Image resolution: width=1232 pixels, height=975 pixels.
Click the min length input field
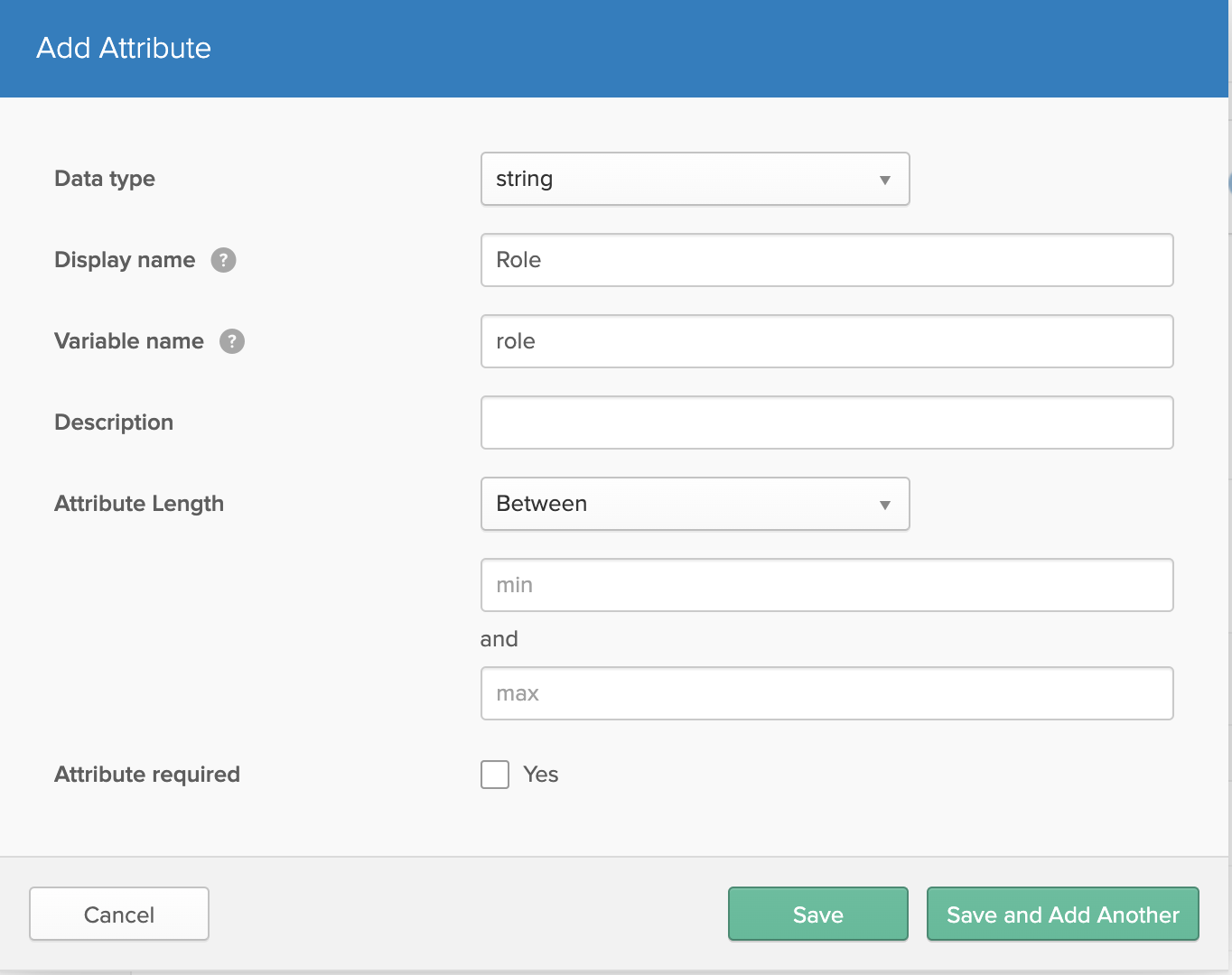click(827, 585)
